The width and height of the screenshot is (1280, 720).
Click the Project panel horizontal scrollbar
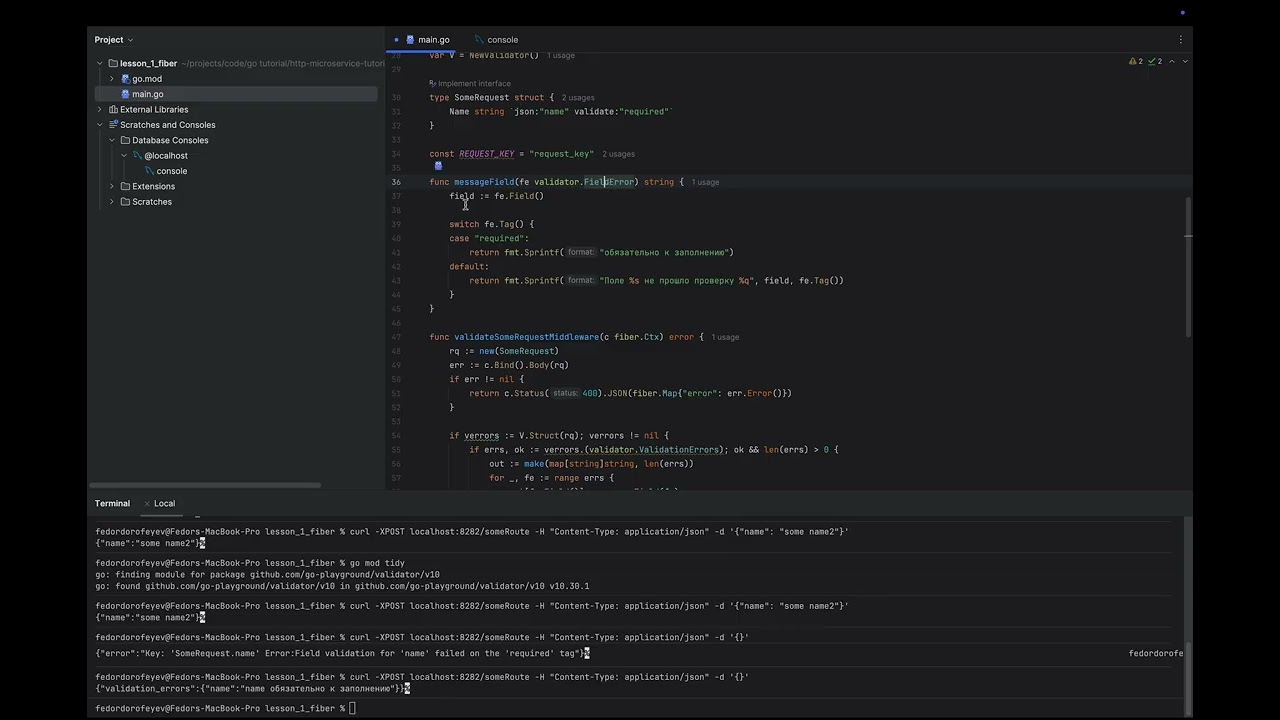[x=207, y=486]
